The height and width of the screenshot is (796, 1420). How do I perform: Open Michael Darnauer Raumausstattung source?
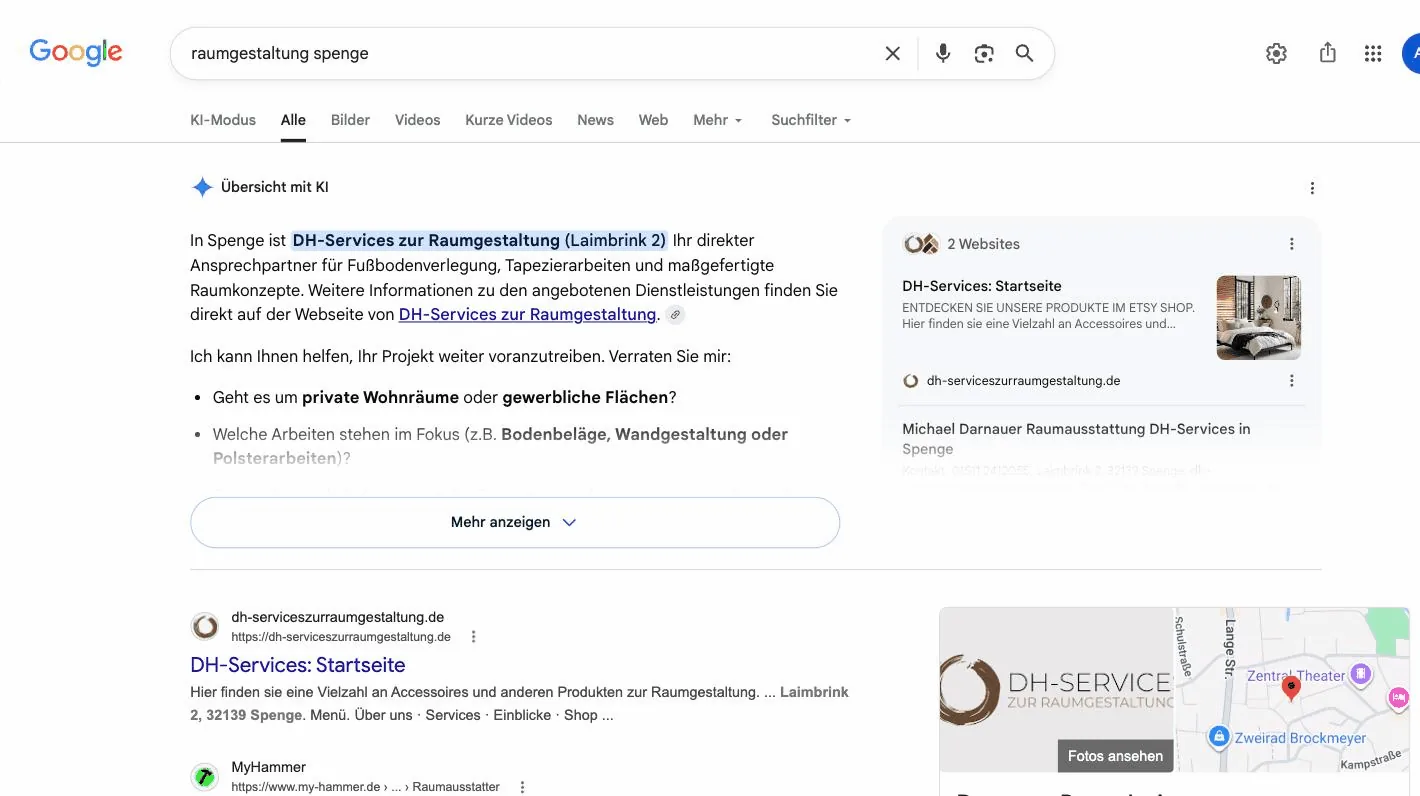[1076, 439]
